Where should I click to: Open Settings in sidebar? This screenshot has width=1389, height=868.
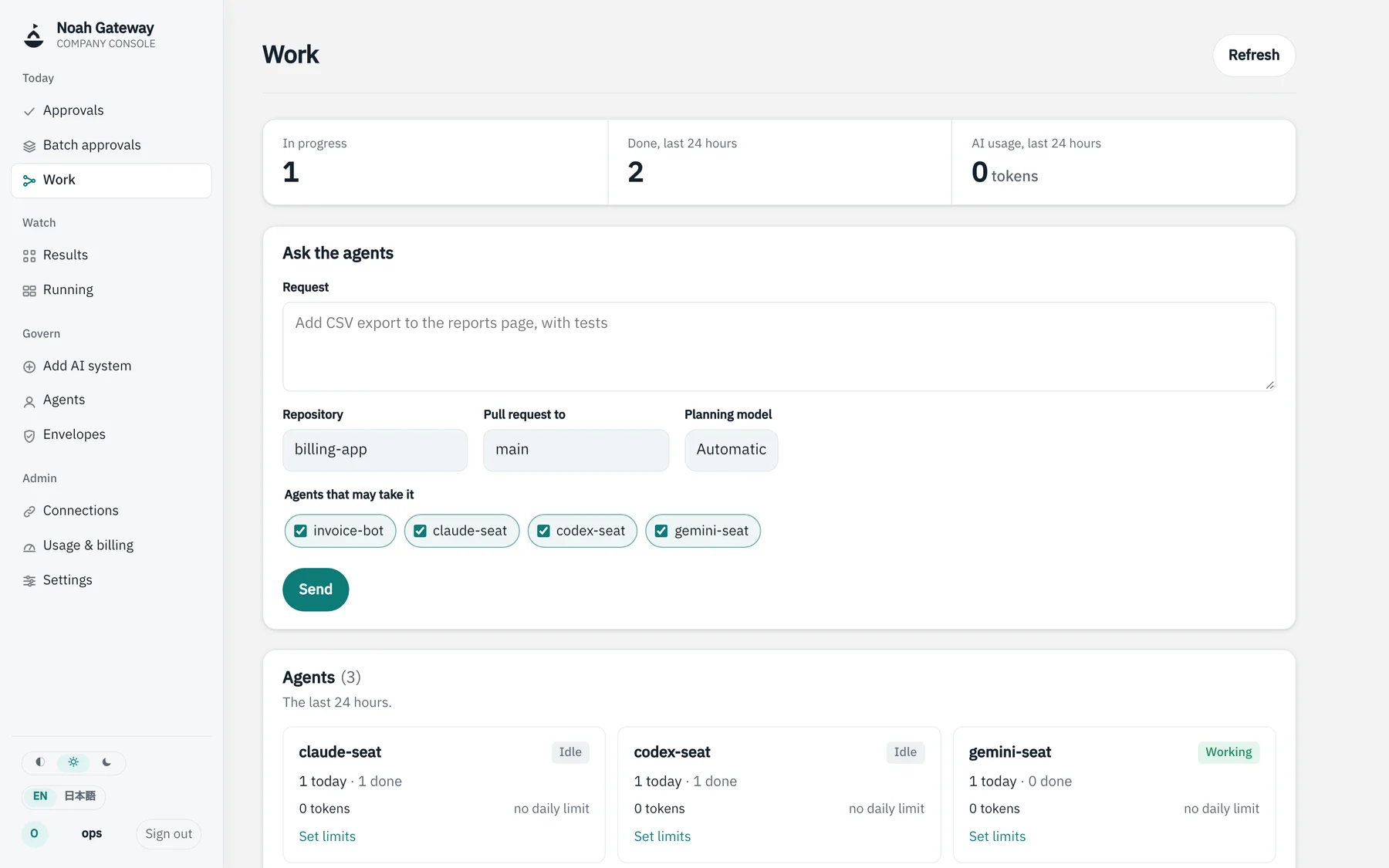coord(111,579)
